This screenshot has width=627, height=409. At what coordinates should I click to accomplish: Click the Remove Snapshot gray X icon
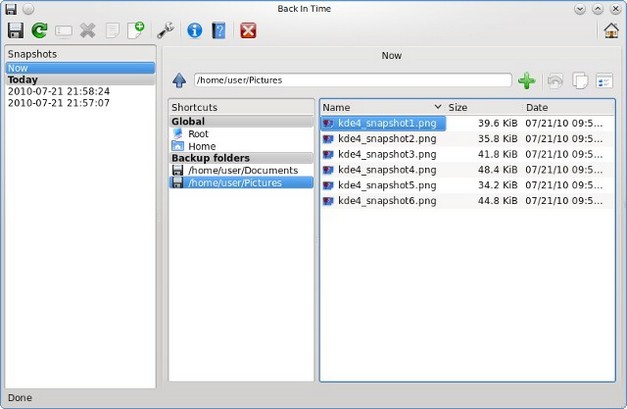coord(88,30)
